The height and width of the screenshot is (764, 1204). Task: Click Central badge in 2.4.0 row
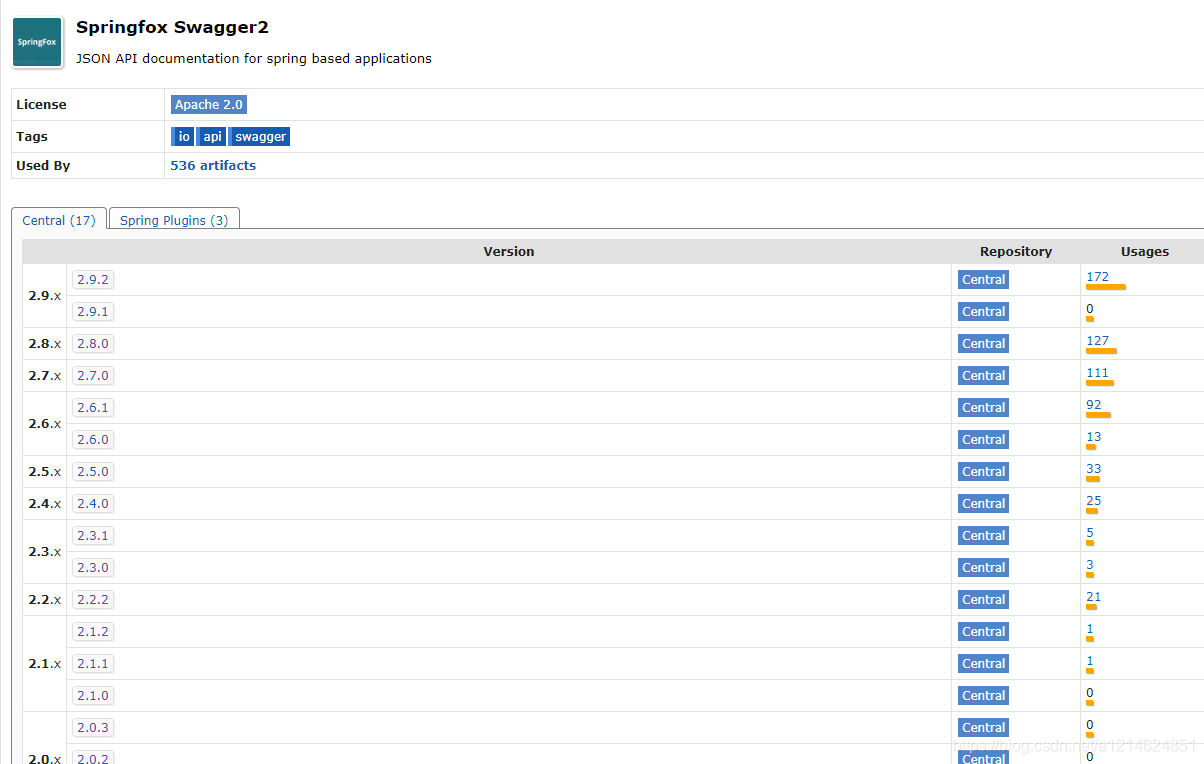(983, 504)
